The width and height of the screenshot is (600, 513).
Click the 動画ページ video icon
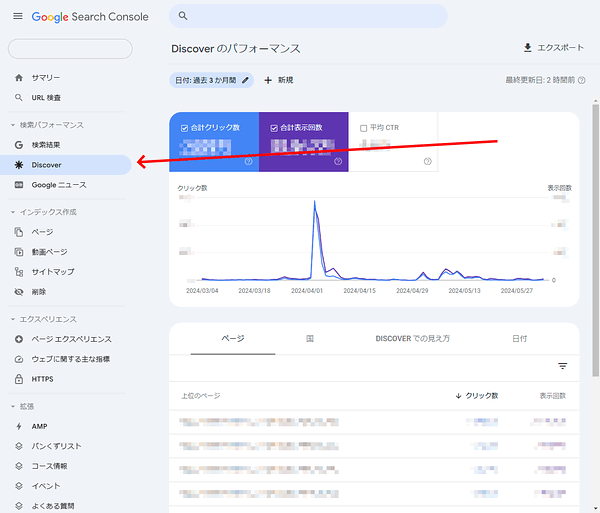pos(19,252)
